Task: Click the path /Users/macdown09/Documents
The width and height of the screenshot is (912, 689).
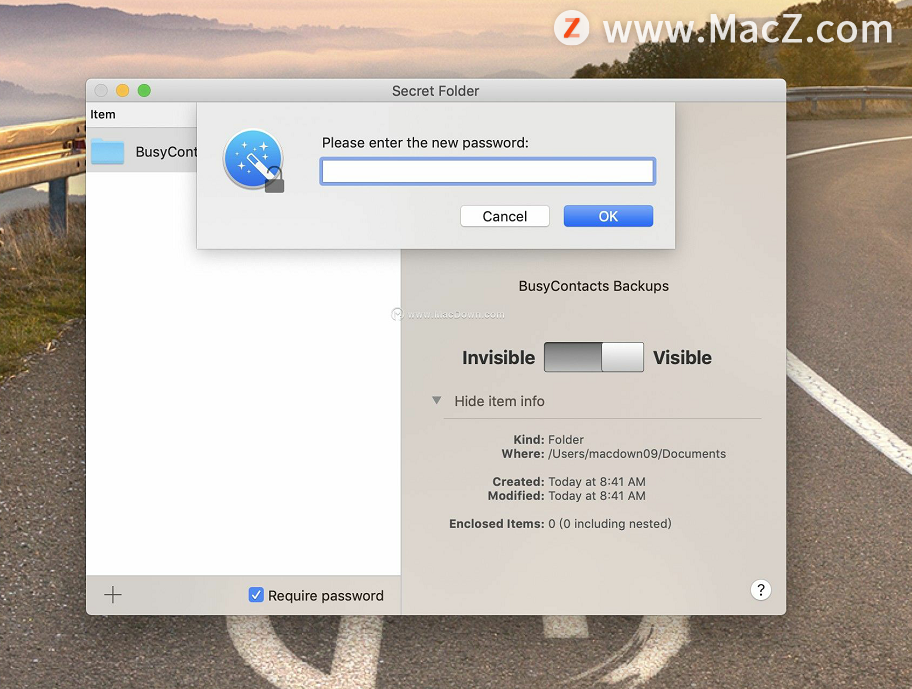Action: 637,454
